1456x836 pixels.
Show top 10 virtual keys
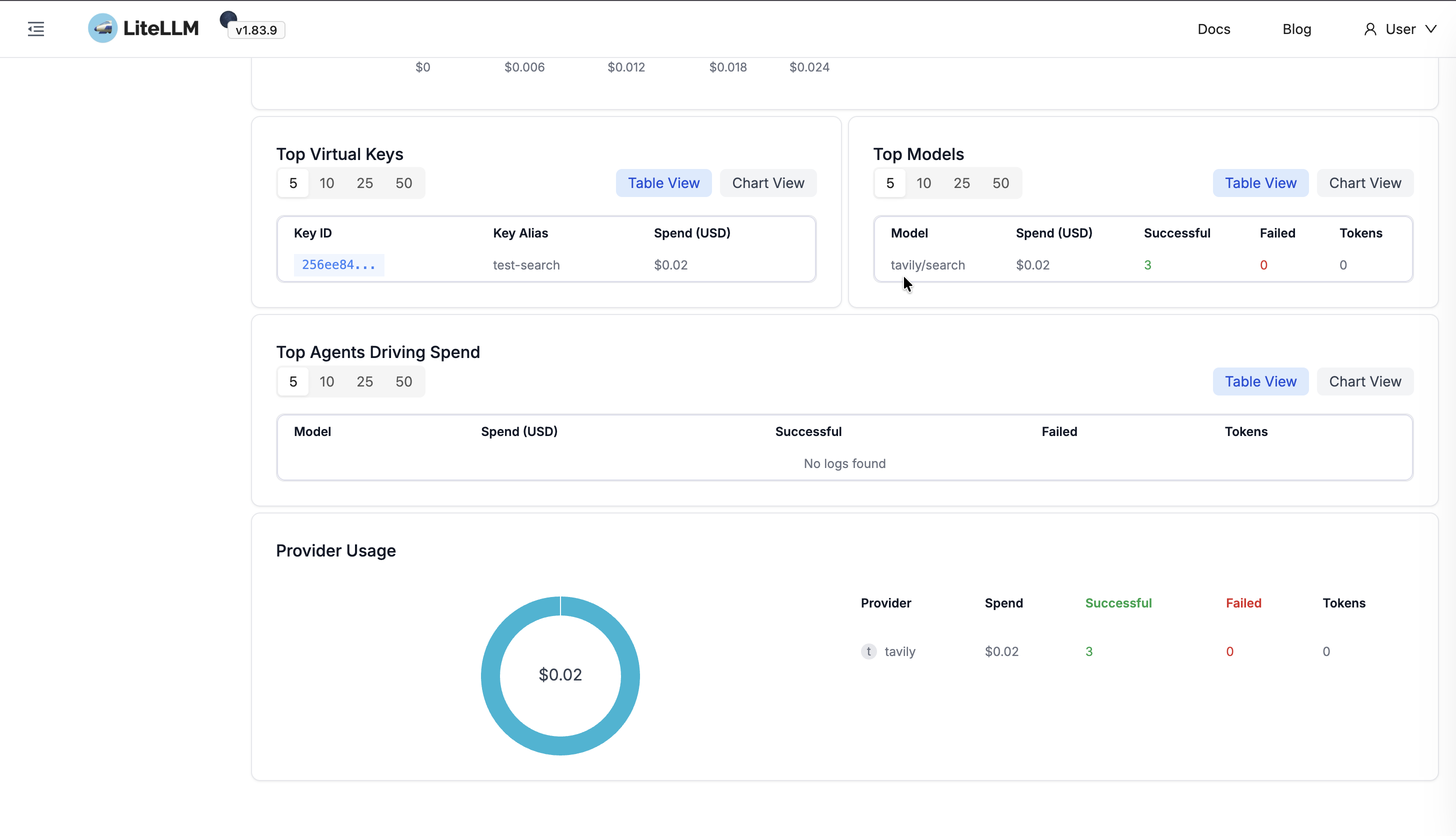(326, 183)
